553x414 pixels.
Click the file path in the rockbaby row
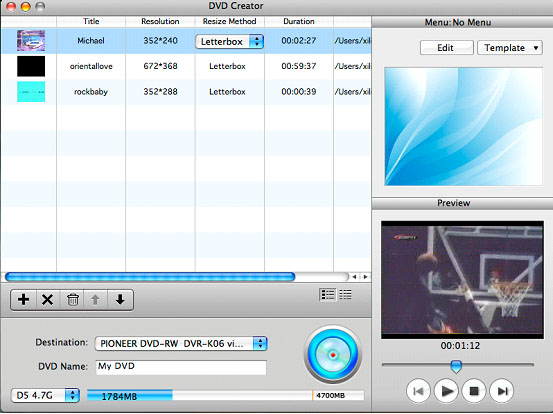click(353, 92)
